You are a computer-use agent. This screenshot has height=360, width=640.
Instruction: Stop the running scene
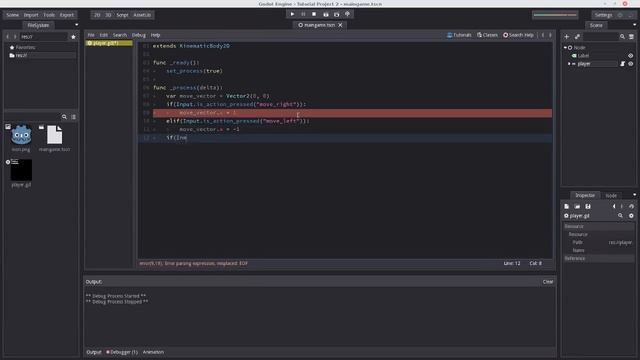tap(314, 14)
